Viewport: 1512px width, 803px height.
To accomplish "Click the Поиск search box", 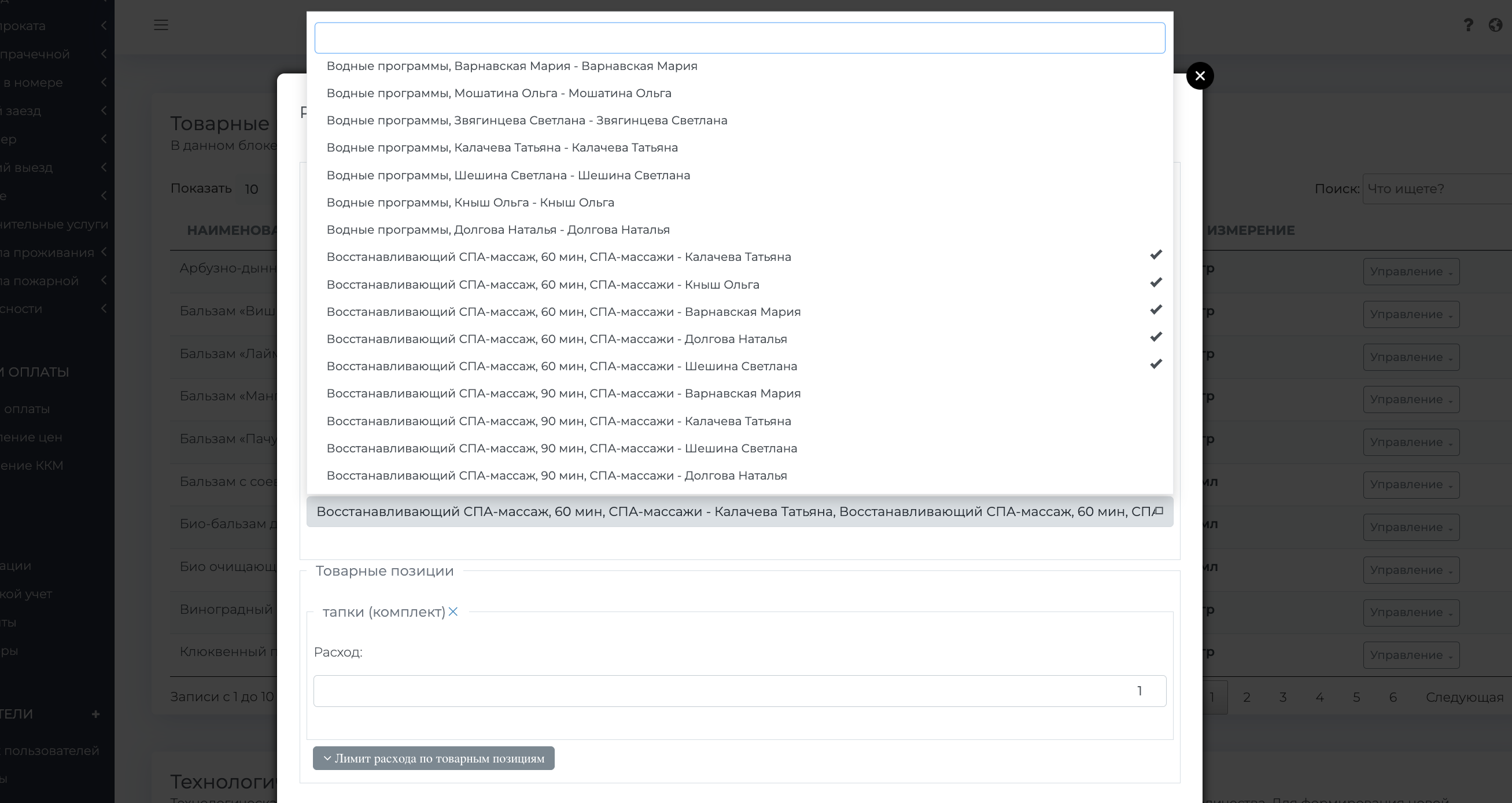I will pyautogui.click(x=1438, y=189).
